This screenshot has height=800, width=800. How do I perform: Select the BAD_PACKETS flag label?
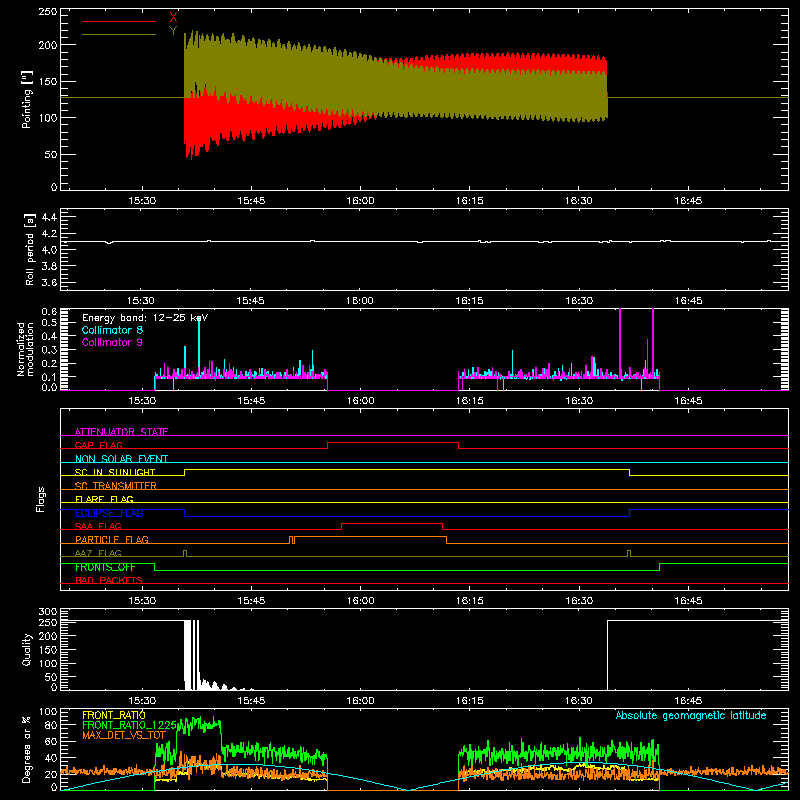109,580
